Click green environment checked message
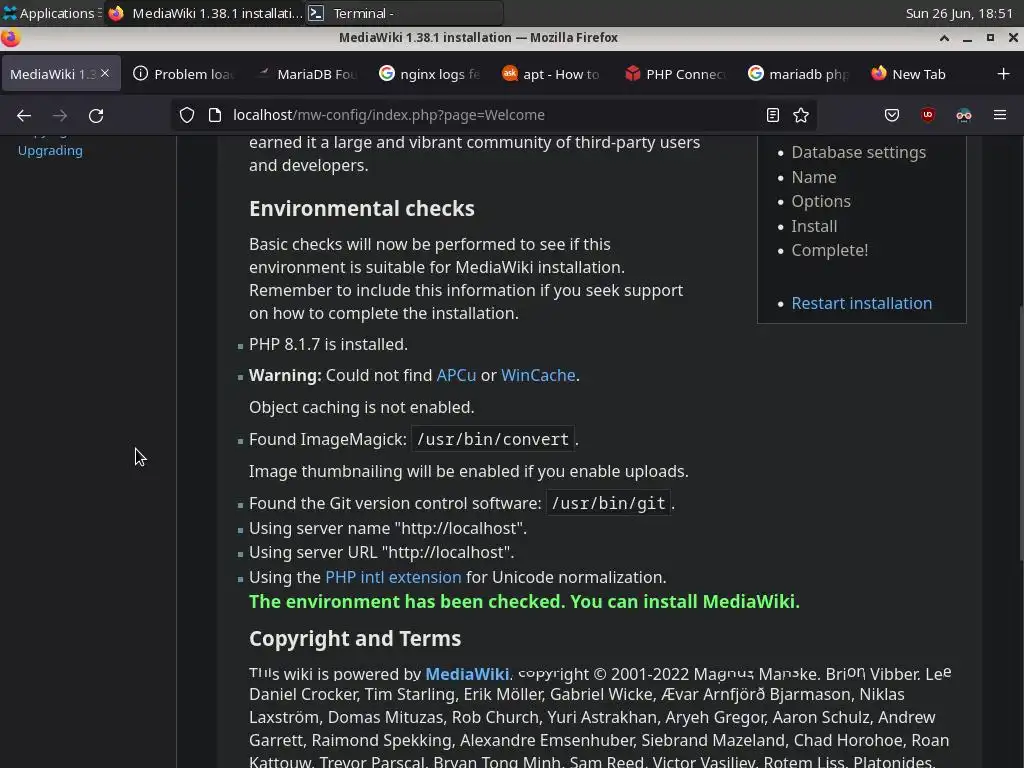 coord(524,601)
